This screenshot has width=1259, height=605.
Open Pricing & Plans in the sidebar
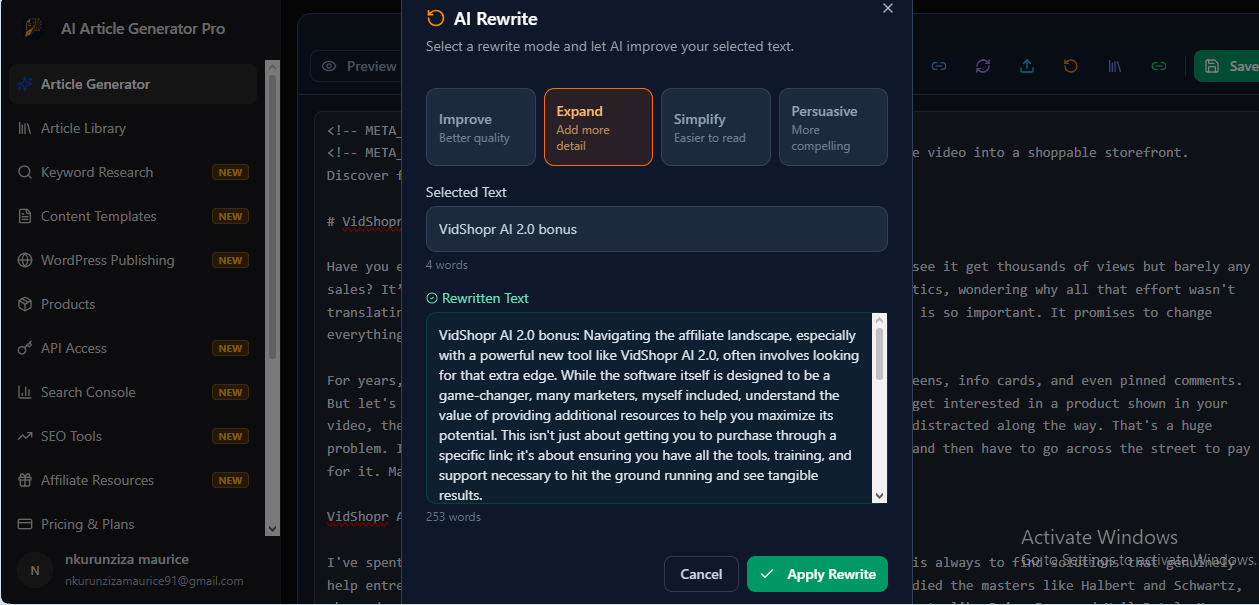coord(133,524)
